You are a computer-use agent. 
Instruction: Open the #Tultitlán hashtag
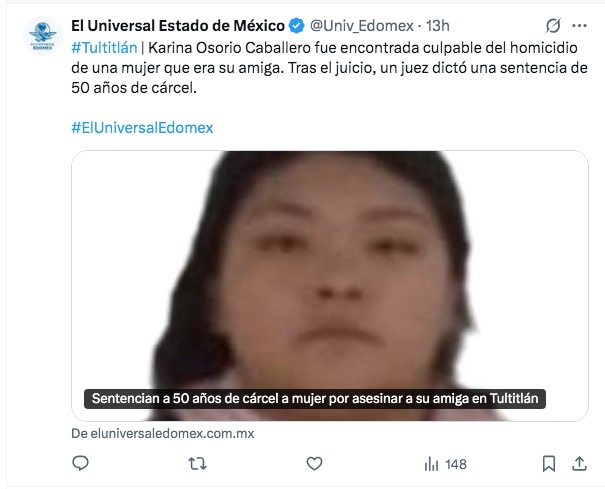pyautogui.click(x=104, y=48)
